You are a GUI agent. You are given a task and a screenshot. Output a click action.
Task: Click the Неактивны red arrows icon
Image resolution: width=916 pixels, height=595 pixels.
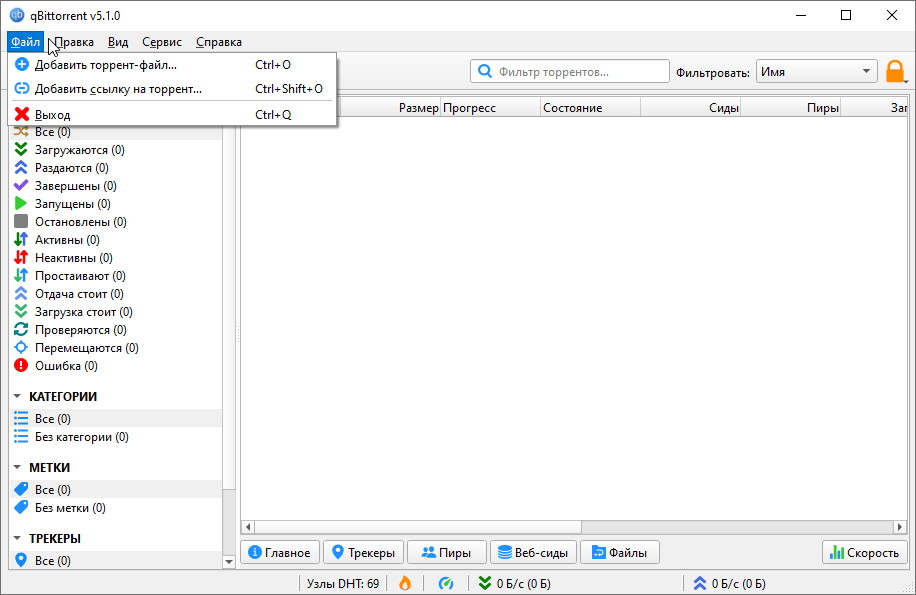21,258
